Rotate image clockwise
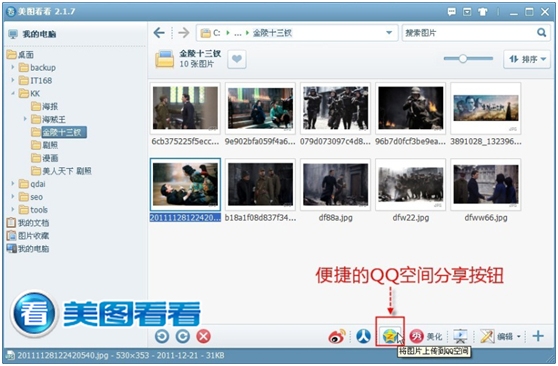Screen dimensions: 558x366 pos(183,336)
